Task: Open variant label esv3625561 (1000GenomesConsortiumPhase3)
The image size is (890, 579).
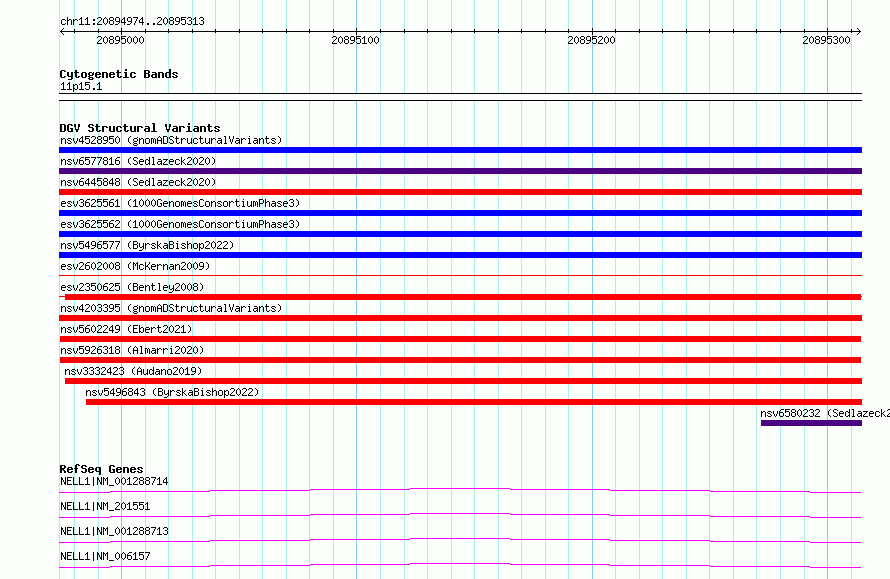Action: tap(180, 203)
